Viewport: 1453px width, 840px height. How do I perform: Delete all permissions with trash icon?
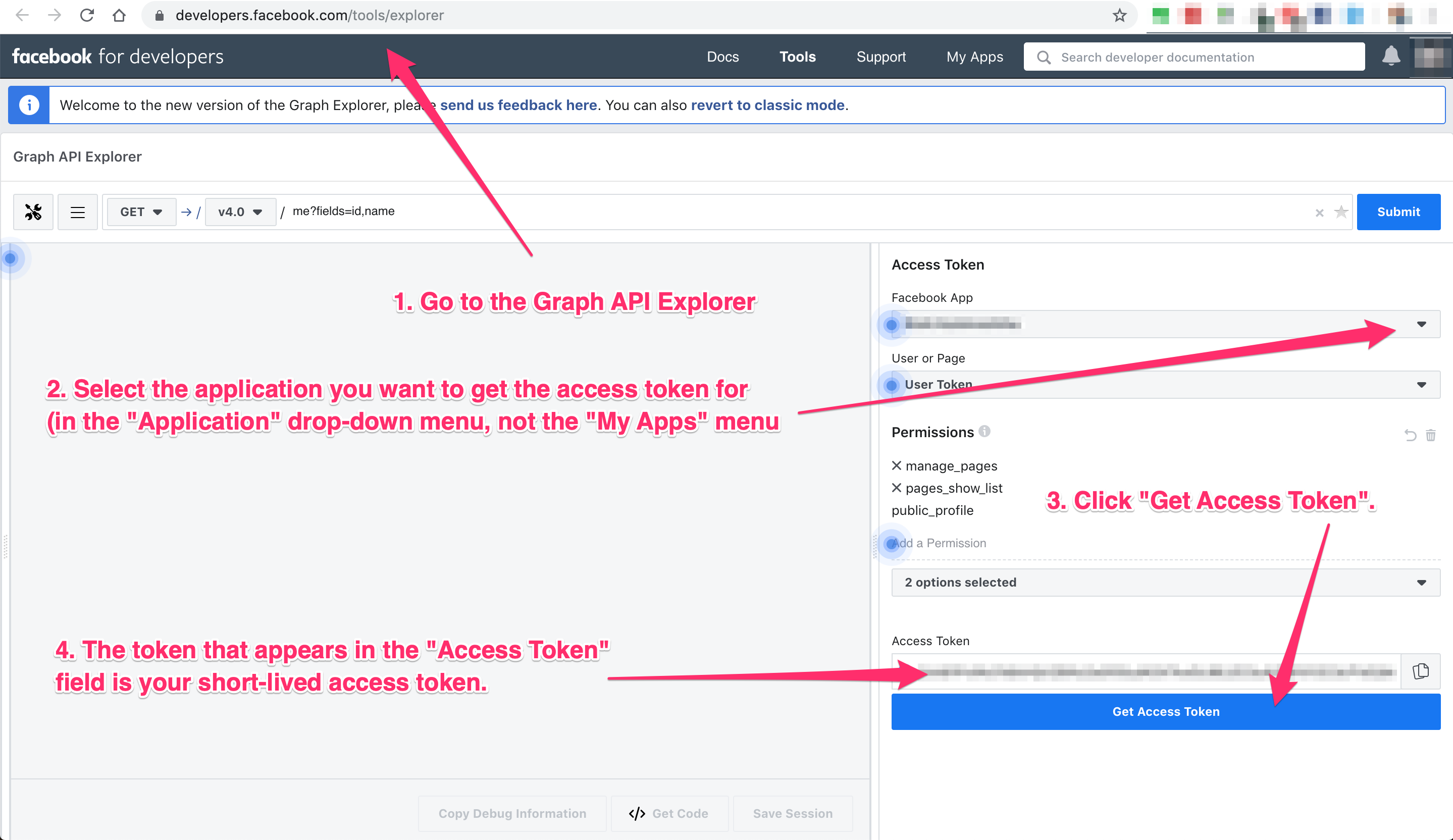click(x=1430, y=435)
